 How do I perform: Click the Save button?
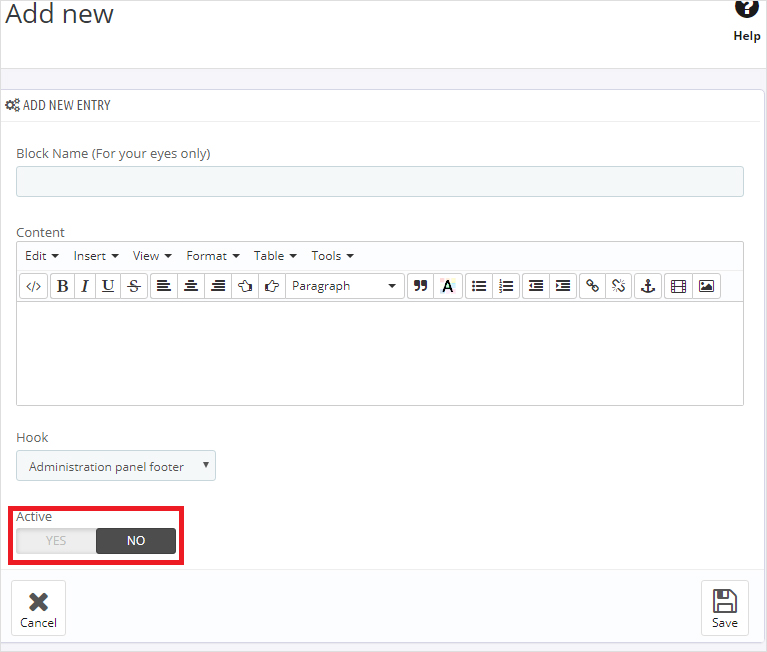[725, 608]
